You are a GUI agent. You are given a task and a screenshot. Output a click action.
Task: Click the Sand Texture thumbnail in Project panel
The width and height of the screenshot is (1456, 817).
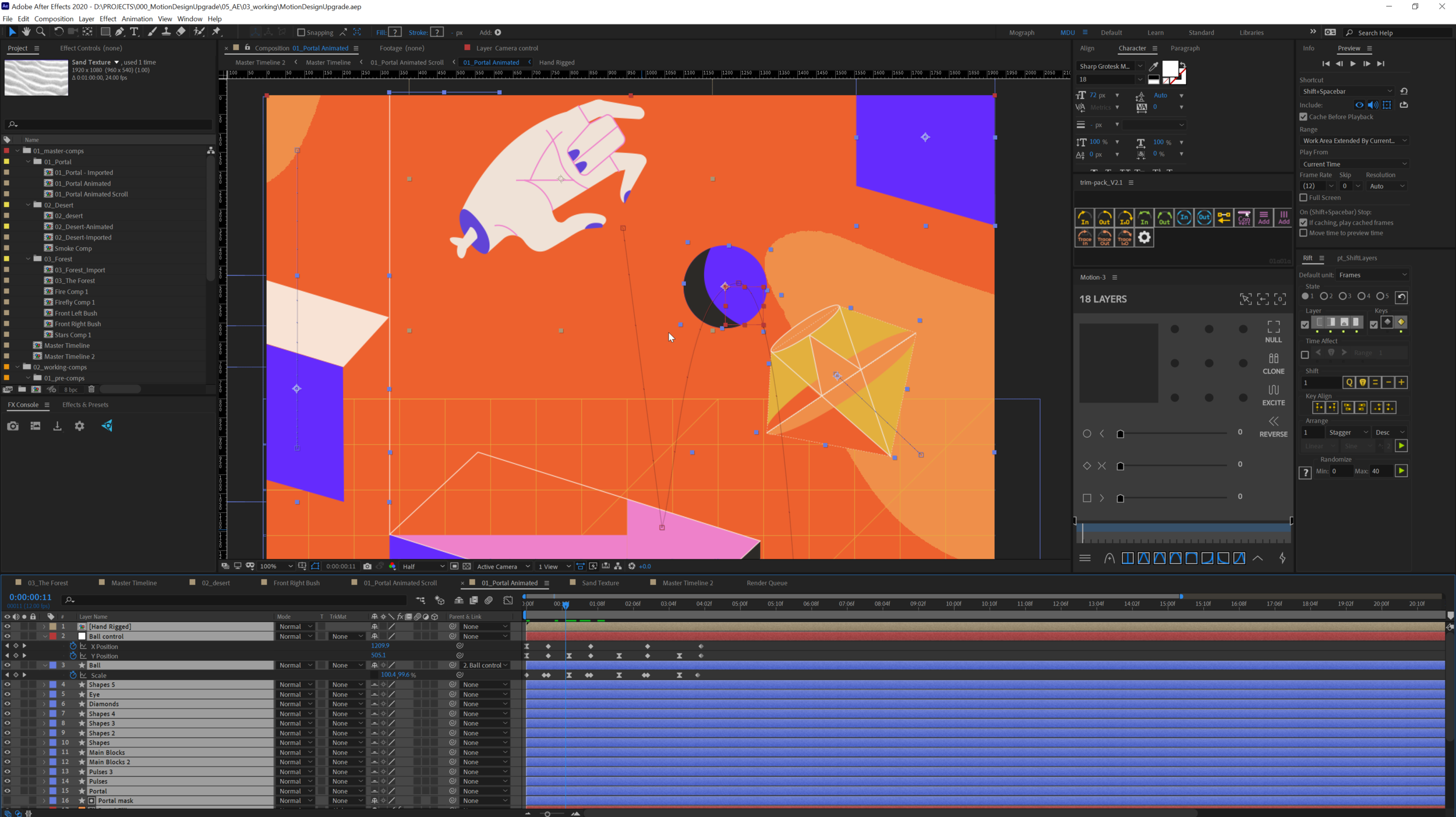[x=36, y=76]
